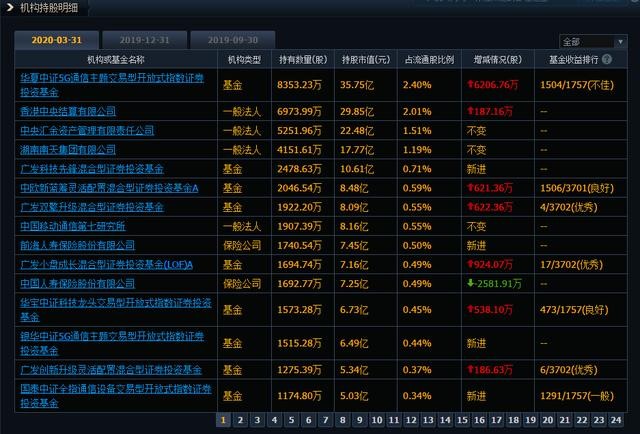Click the 473/1757(良好) ranking cell
Image resolution: width=640 pixels, height=434 pixels.
tap(574, 309)
